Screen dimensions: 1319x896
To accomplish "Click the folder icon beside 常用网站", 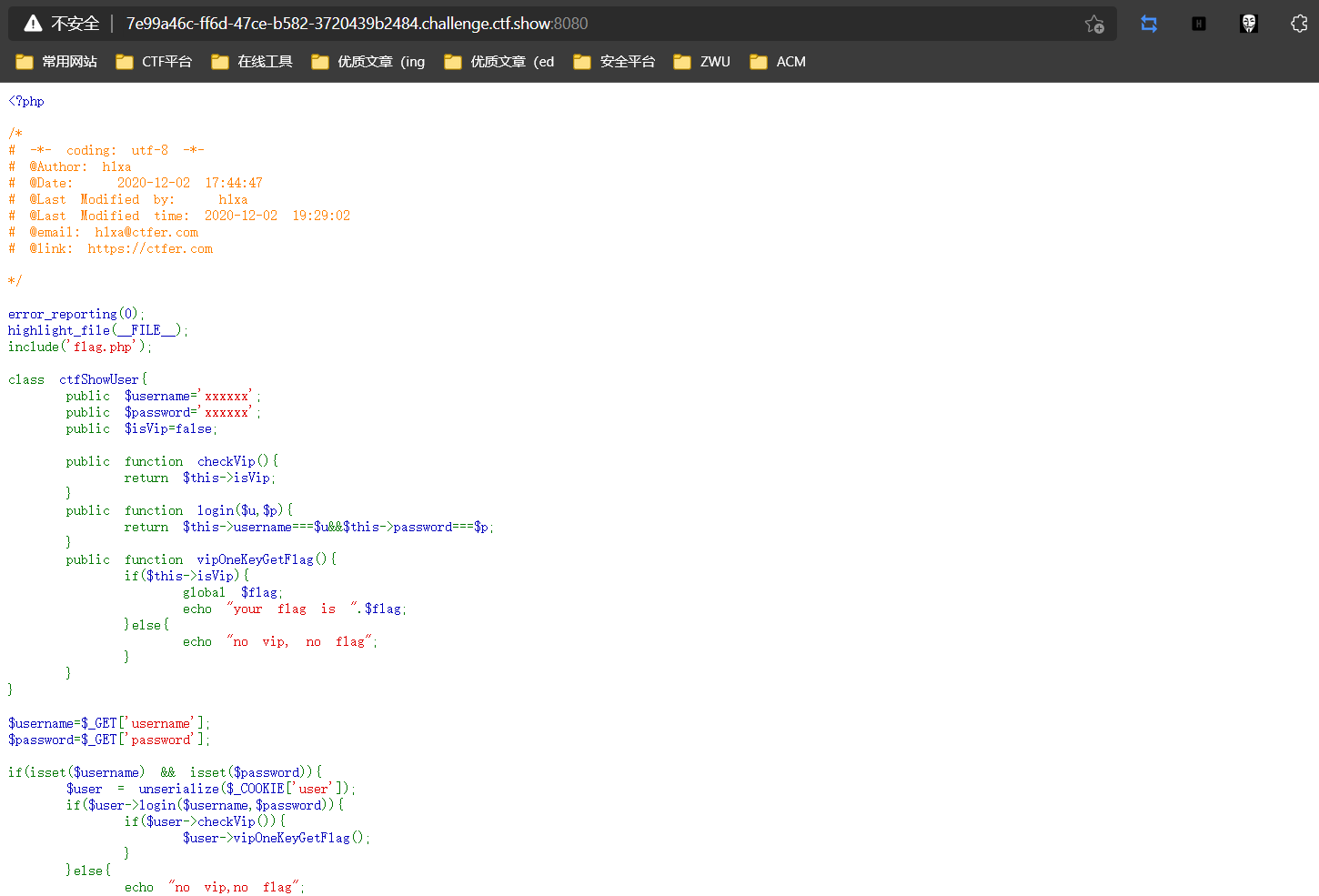I will click(25, 62).
